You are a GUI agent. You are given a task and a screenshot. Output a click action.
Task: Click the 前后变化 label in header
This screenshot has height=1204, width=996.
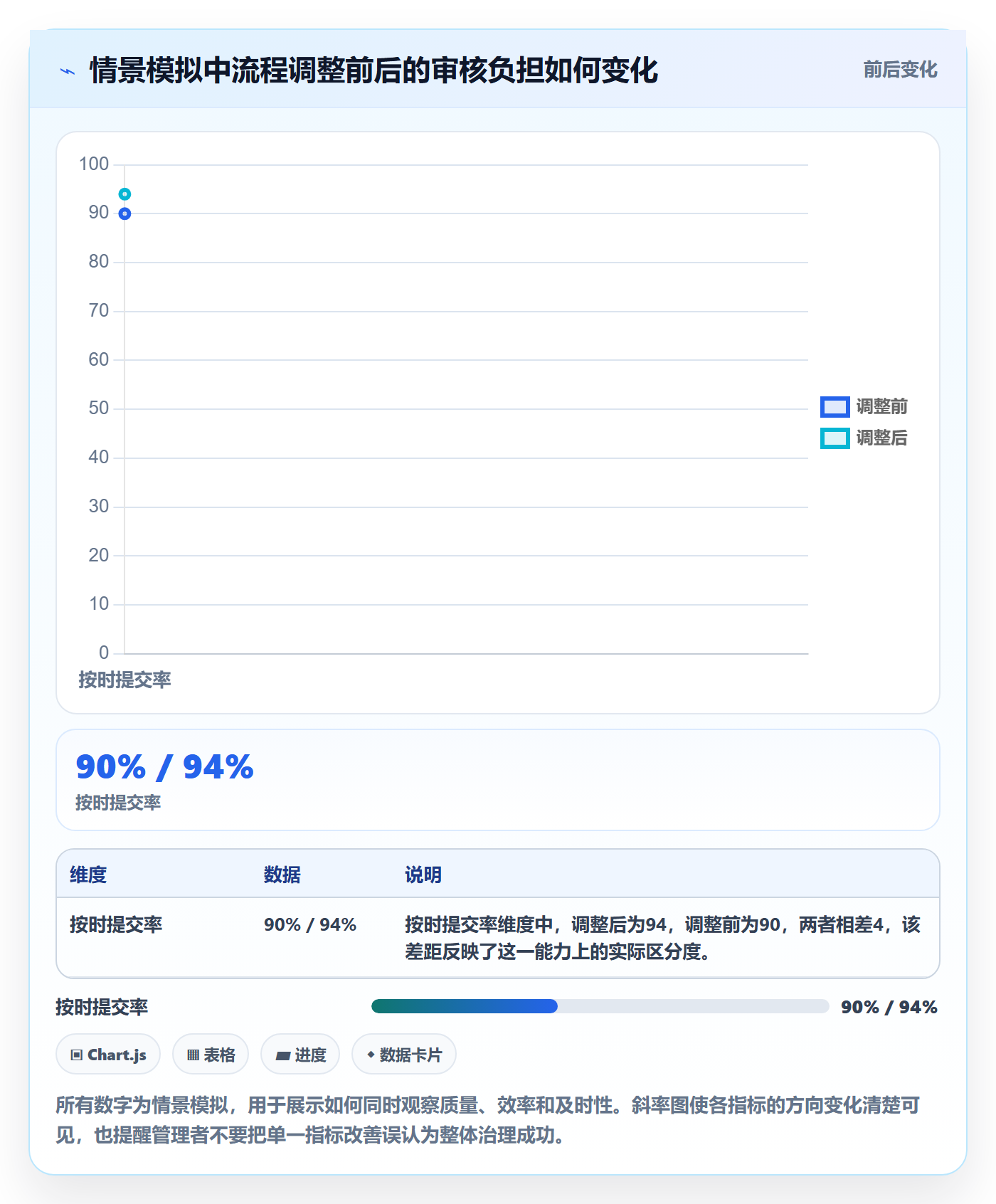coord(900,70)
